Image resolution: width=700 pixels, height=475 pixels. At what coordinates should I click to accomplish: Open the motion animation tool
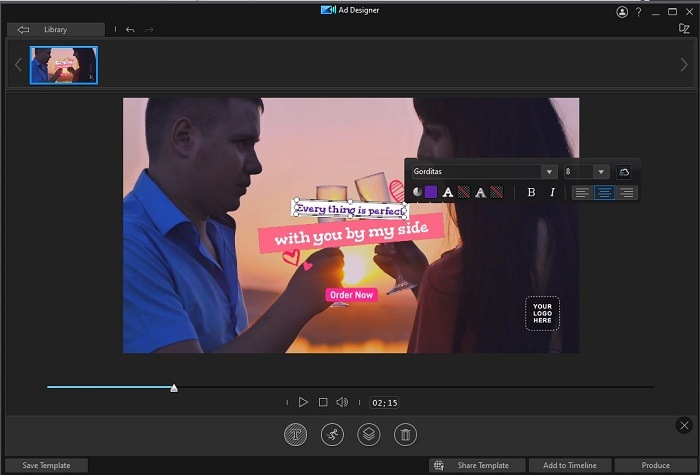click(x=332, y=434)
